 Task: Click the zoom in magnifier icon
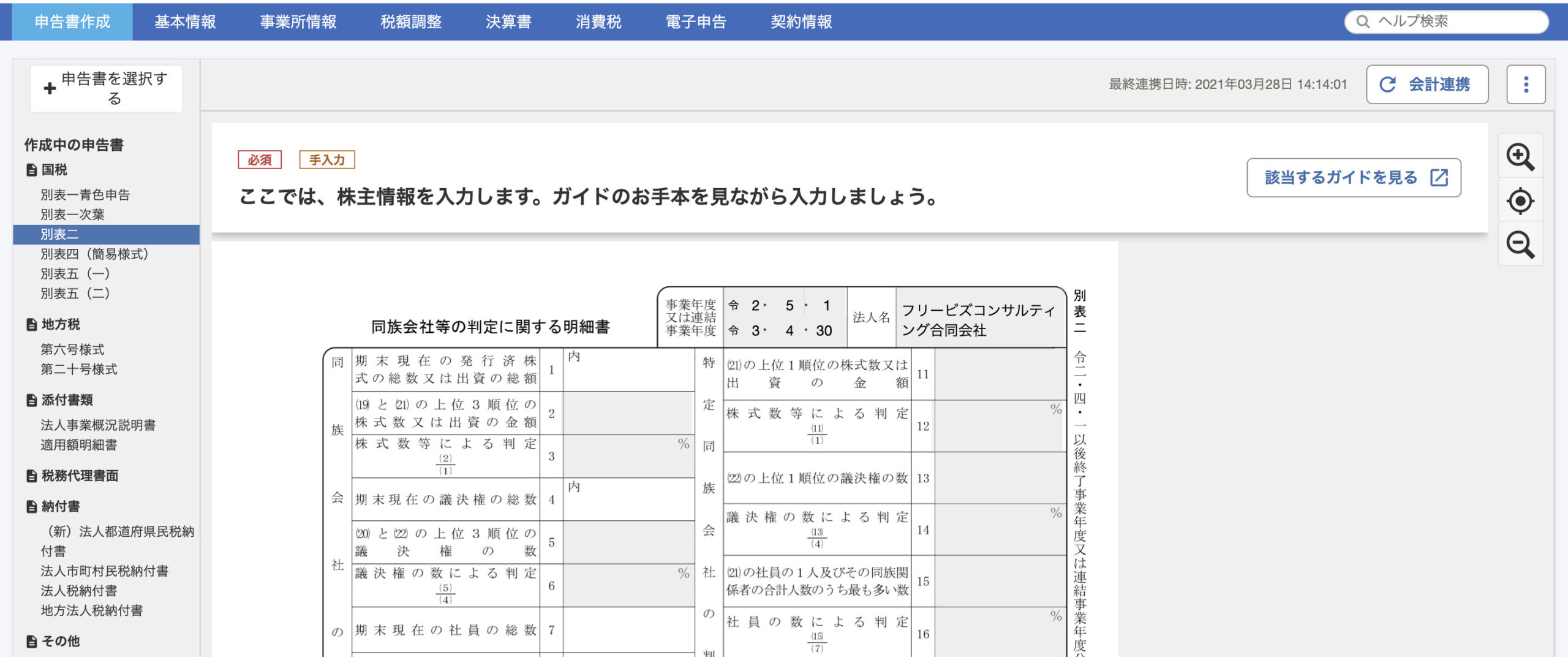pos(1520,157)
